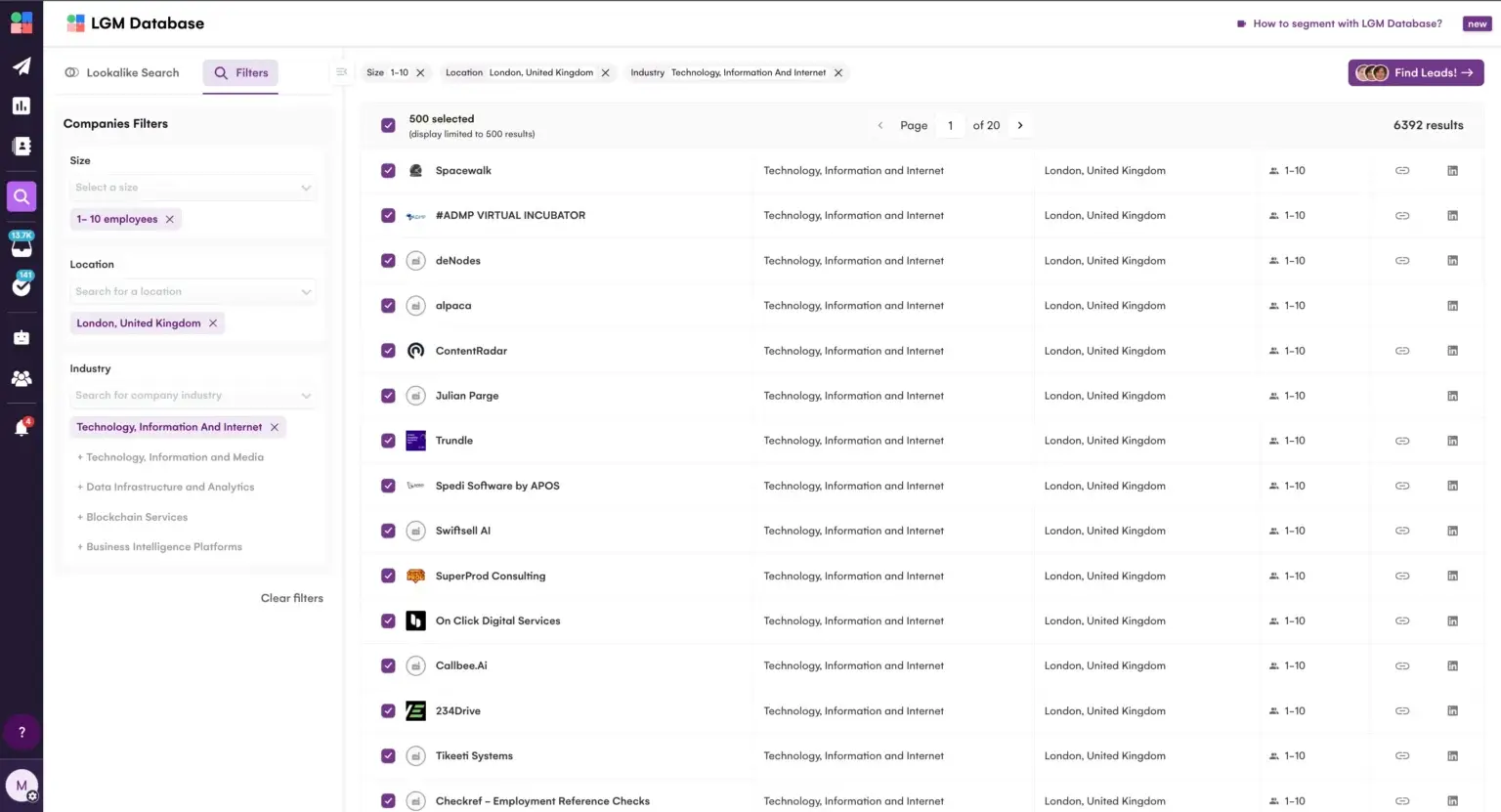1501x812 pixels.
Task: Open website link icon for ContentRadar
Action: pos(1402,351)
